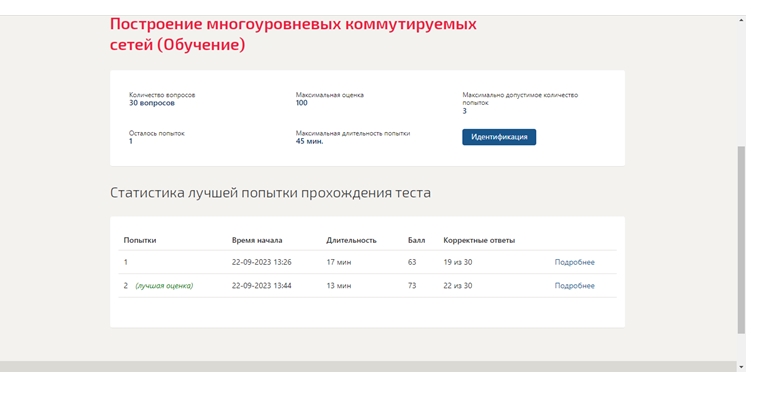The width and height of the screenshot is (778, 393).
Task: Click the date 22-09-2023 13:26
Action: tap(261, 262)
